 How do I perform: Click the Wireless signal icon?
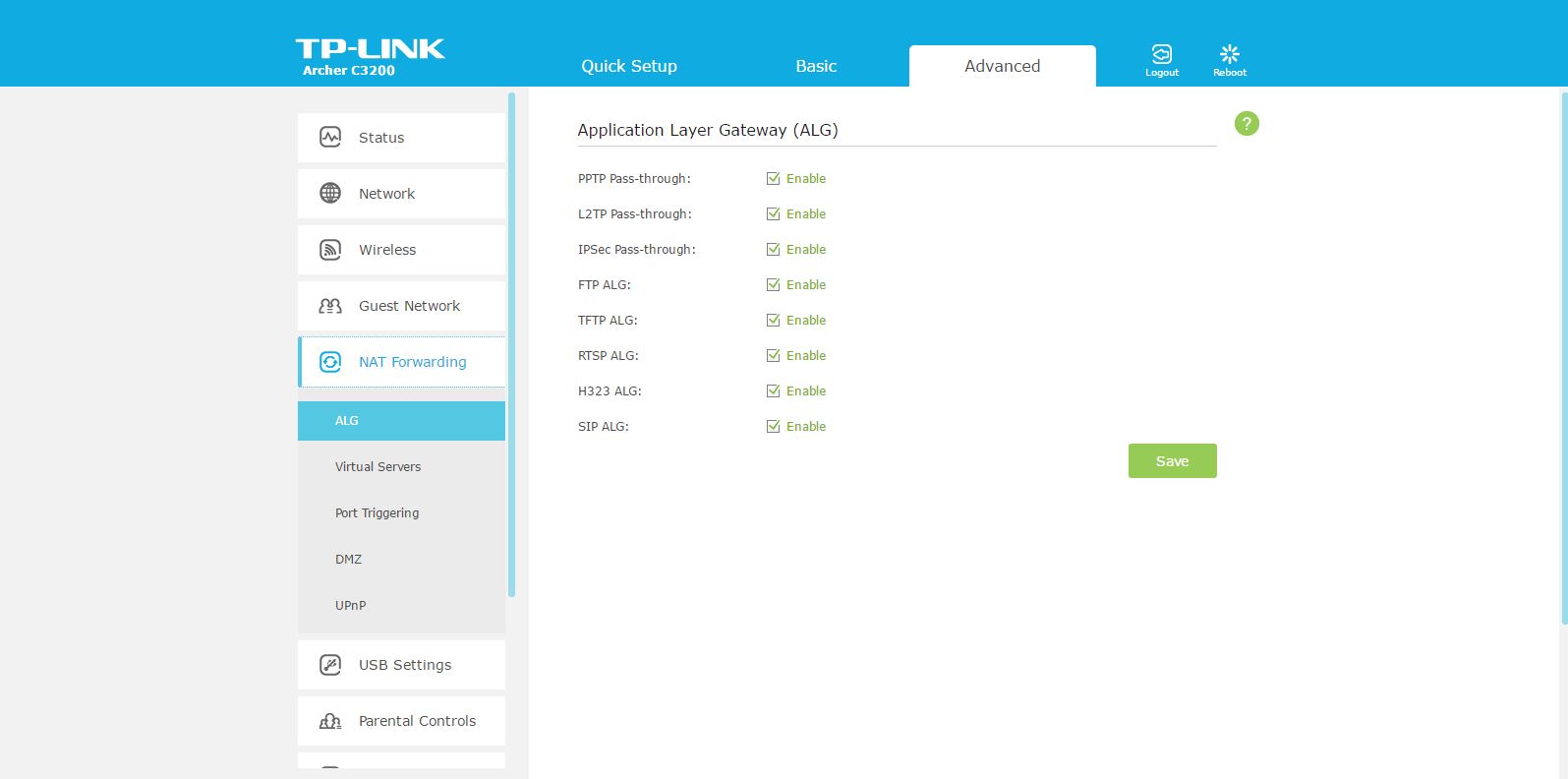click(330, 250)
